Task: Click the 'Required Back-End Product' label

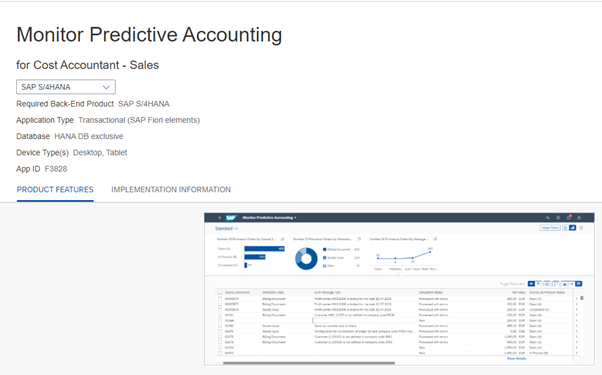Action: click(65, 104)
